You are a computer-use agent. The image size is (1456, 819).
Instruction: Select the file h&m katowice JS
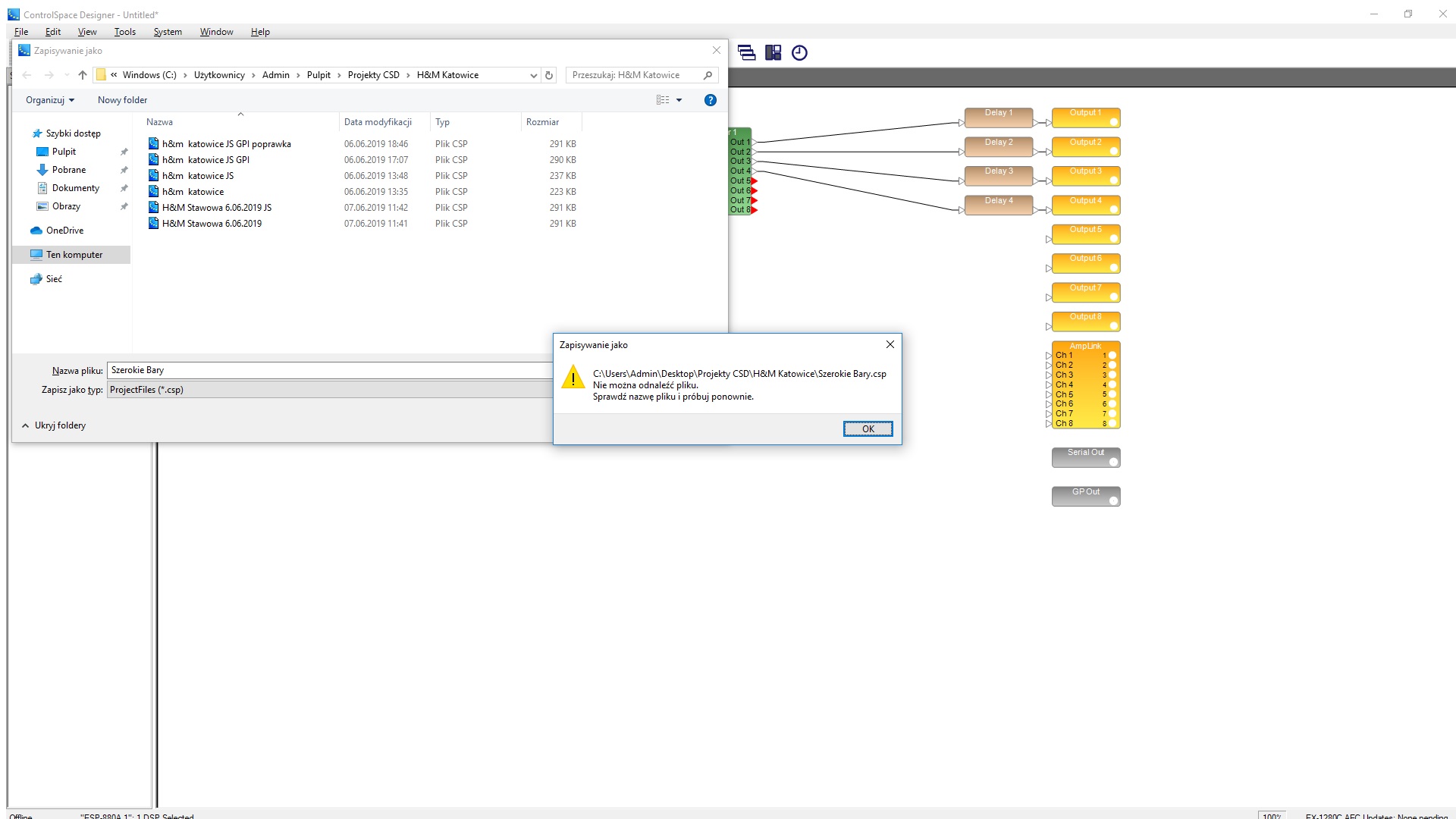198,176
